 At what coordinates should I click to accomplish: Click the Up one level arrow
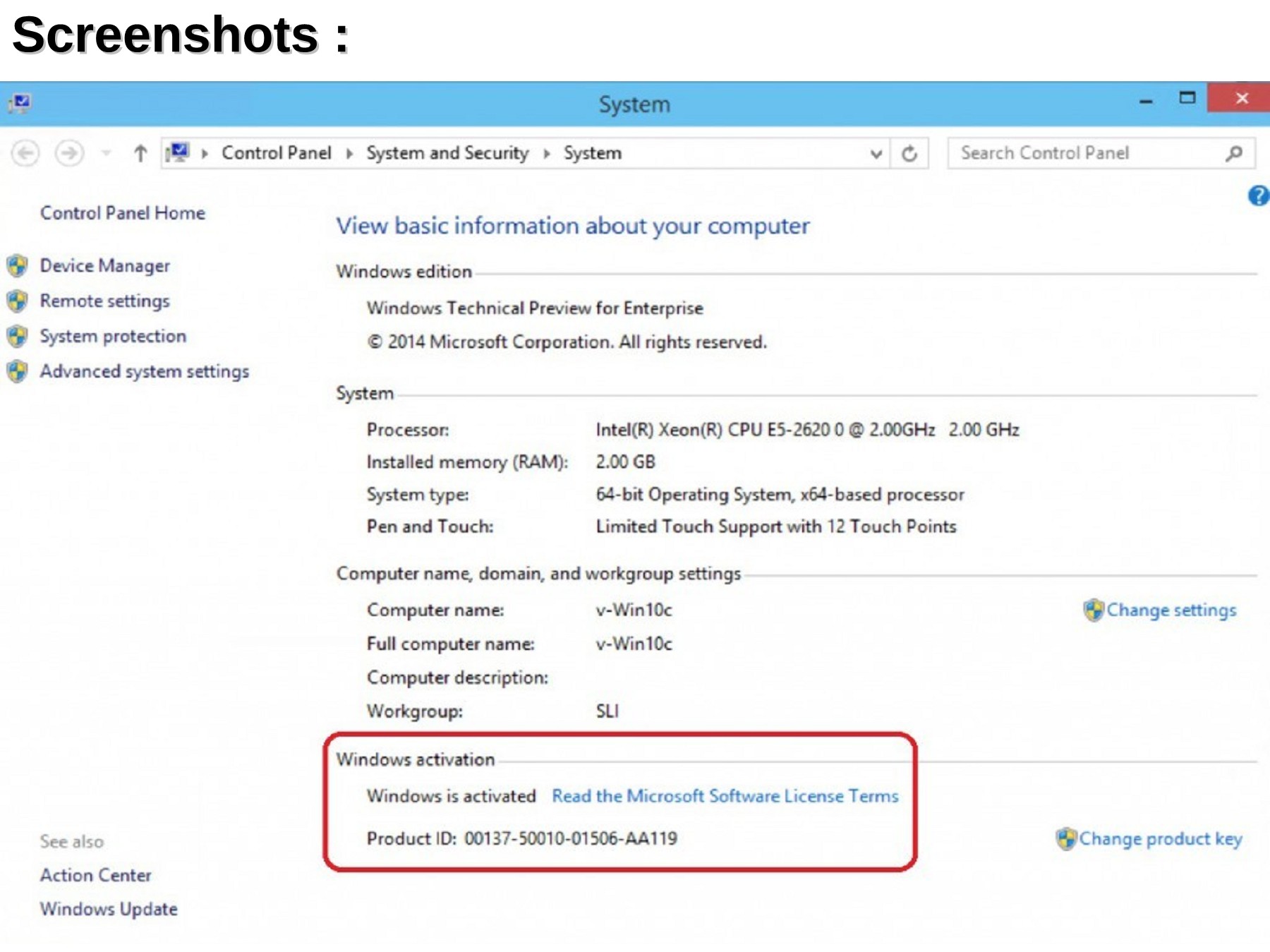pos(140,153)
